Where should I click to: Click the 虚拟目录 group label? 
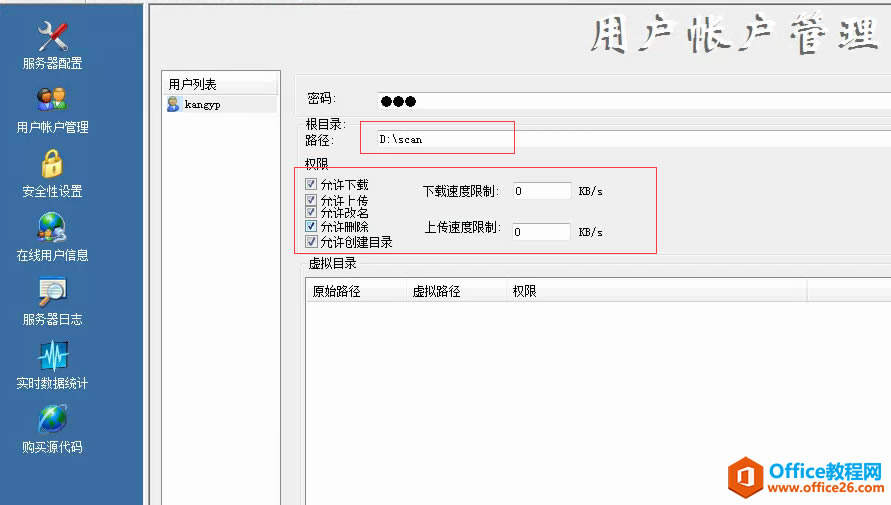point(332,264)
